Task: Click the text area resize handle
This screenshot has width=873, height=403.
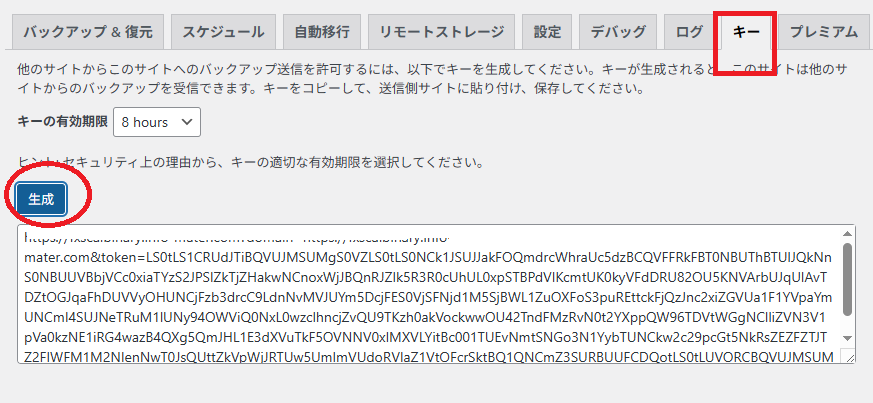Action: [x=849, y=357]
